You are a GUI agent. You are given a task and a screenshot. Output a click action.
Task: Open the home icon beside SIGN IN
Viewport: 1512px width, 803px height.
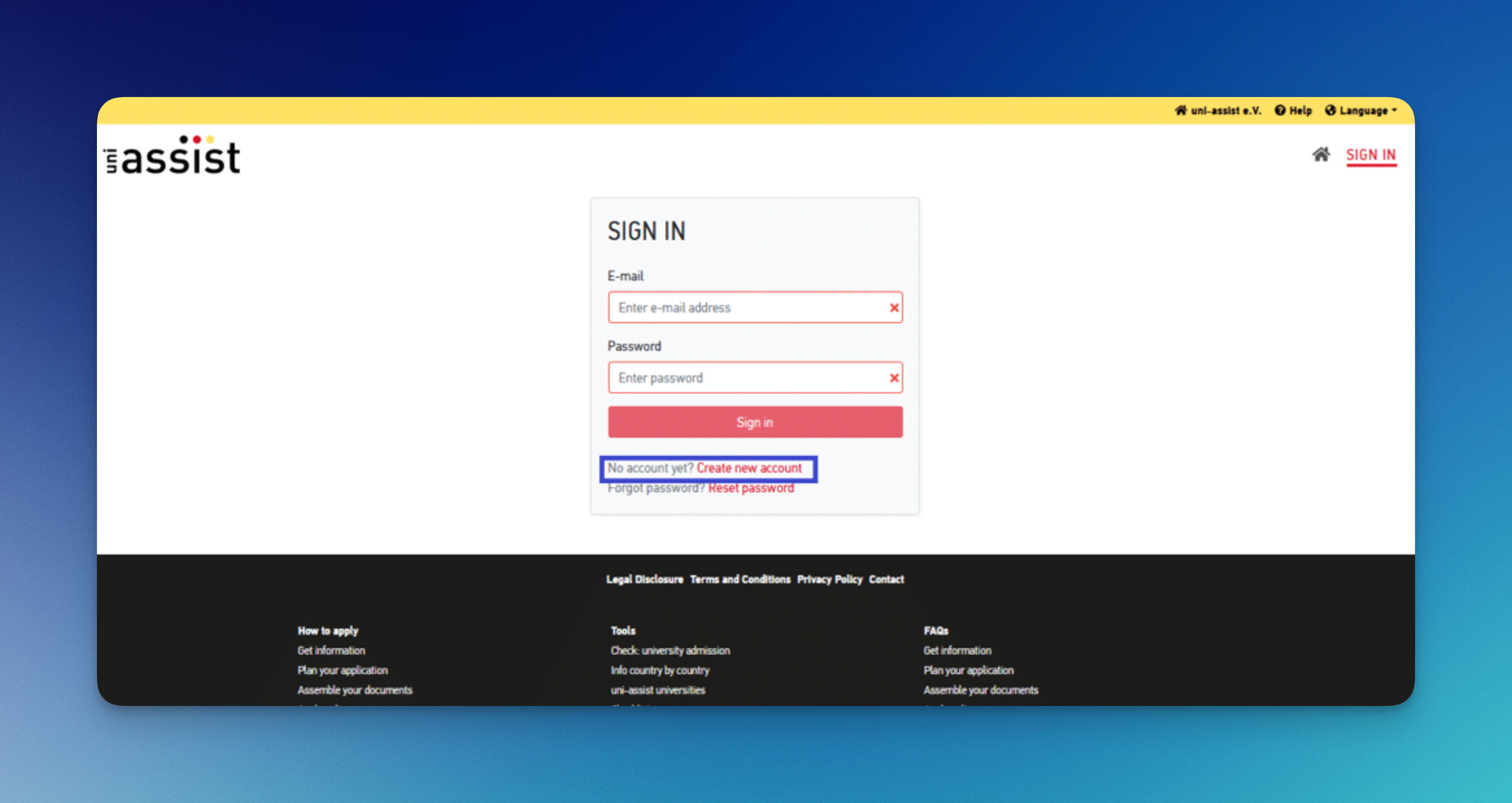coord(1321,154)
